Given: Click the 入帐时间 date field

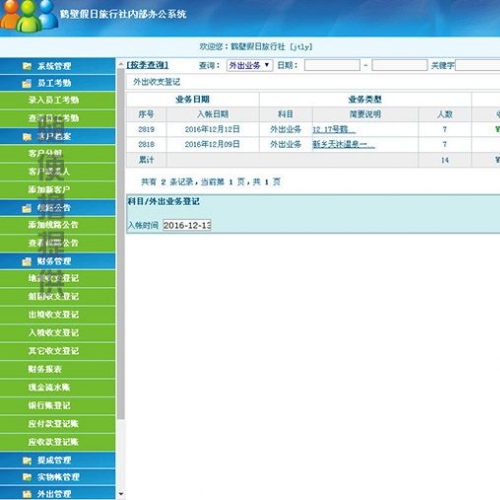Looking at the screenshot, I should [187, 225].
